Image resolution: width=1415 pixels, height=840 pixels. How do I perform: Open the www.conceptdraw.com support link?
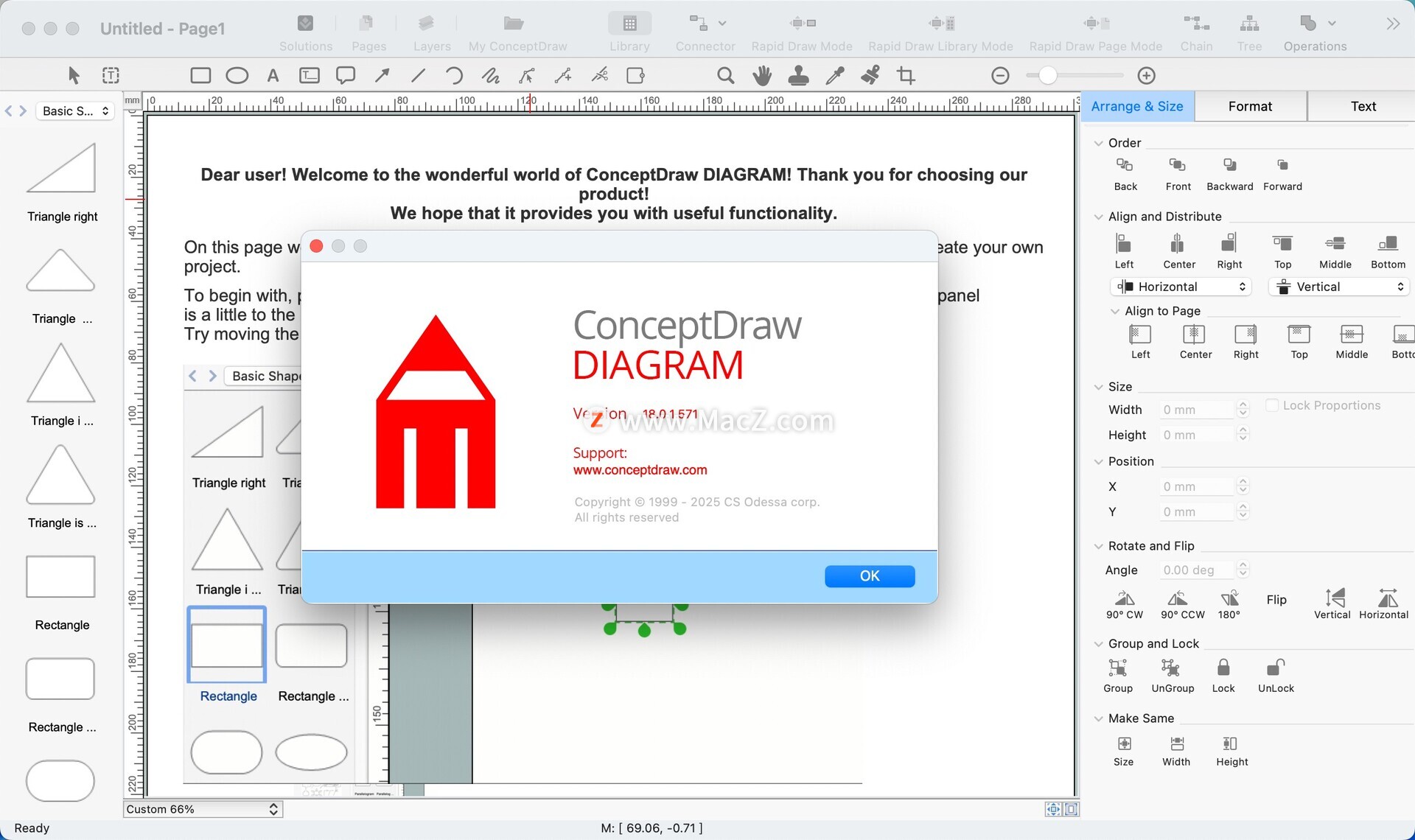tap(640, 470)
